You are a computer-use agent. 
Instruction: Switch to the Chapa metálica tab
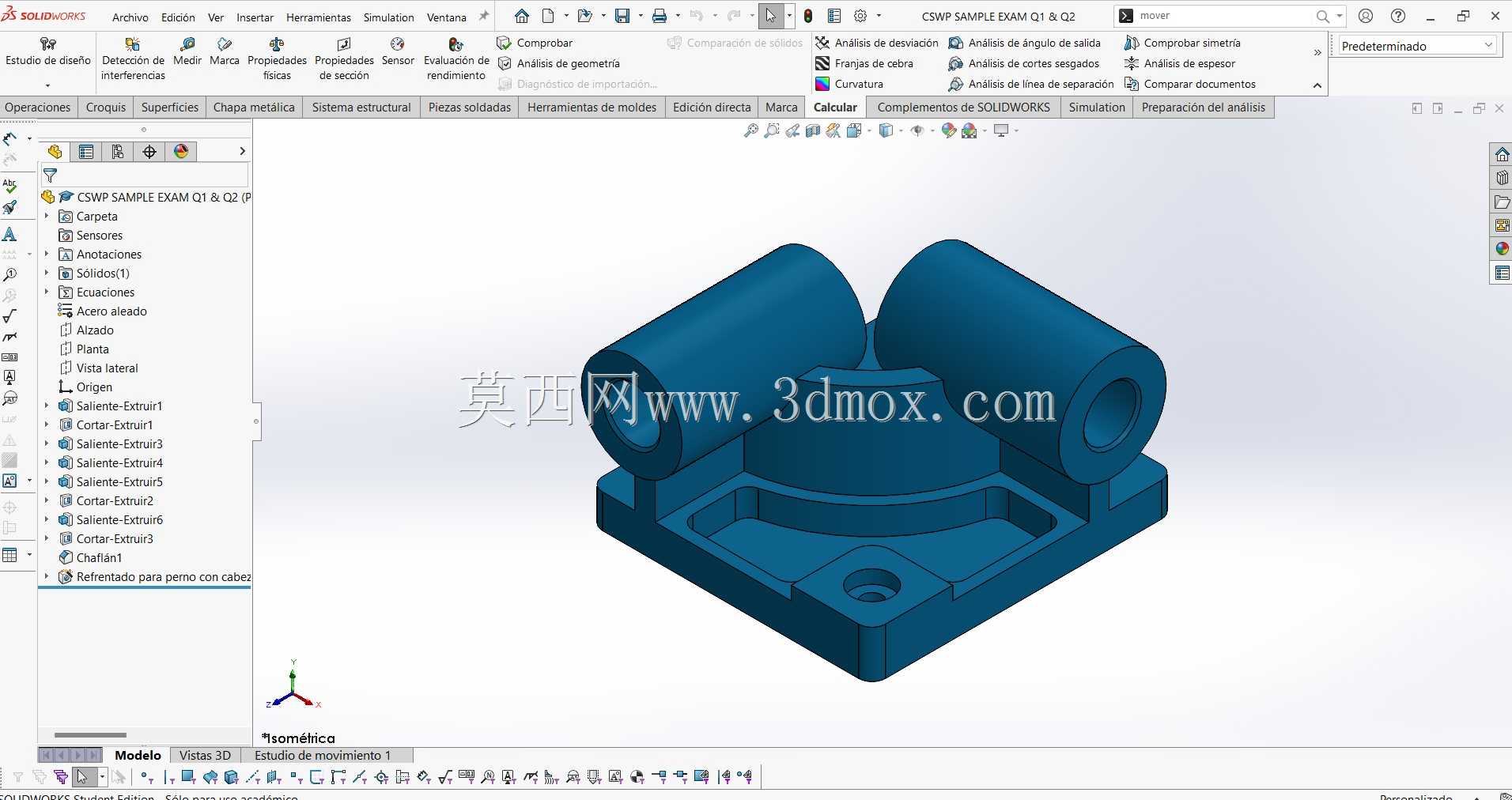254,108
